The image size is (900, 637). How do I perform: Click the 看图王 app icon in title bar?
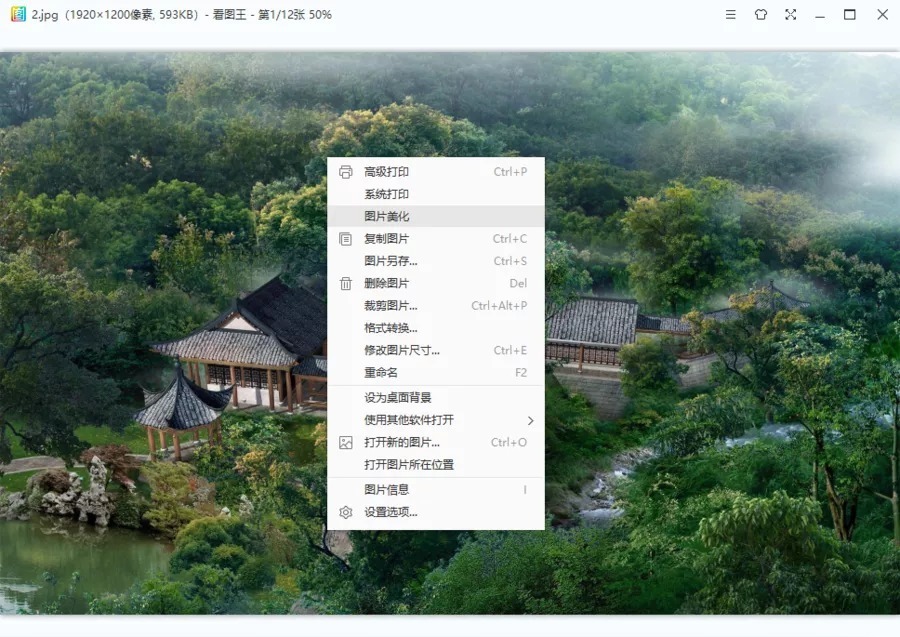pos(17,15)
